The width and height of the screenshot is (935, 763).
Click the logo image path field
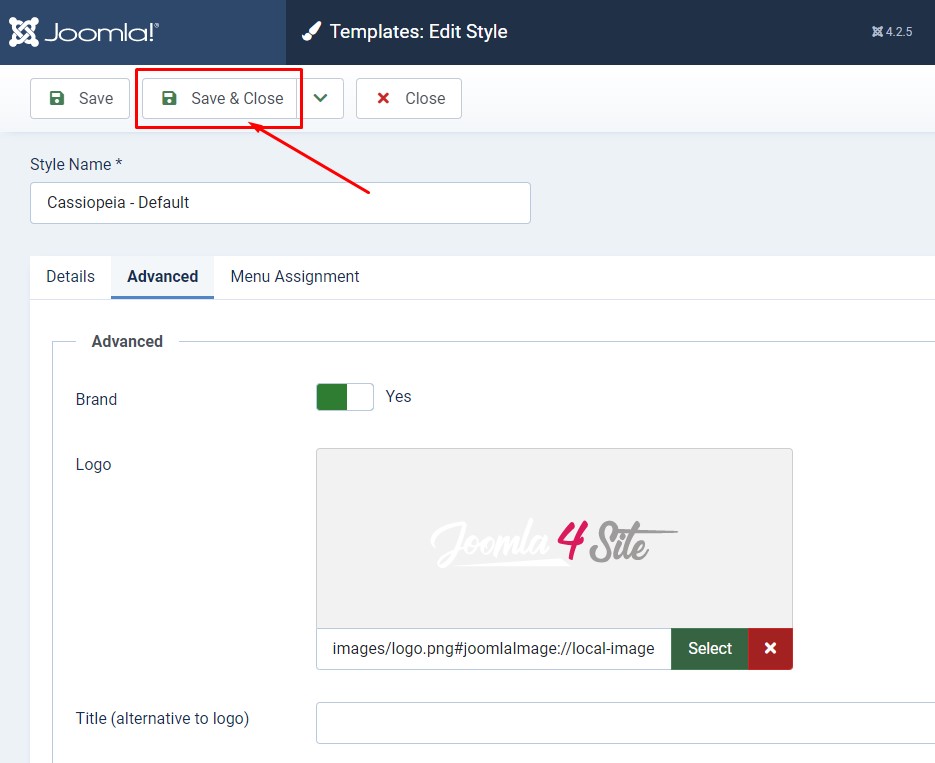(x=493, y=648)
